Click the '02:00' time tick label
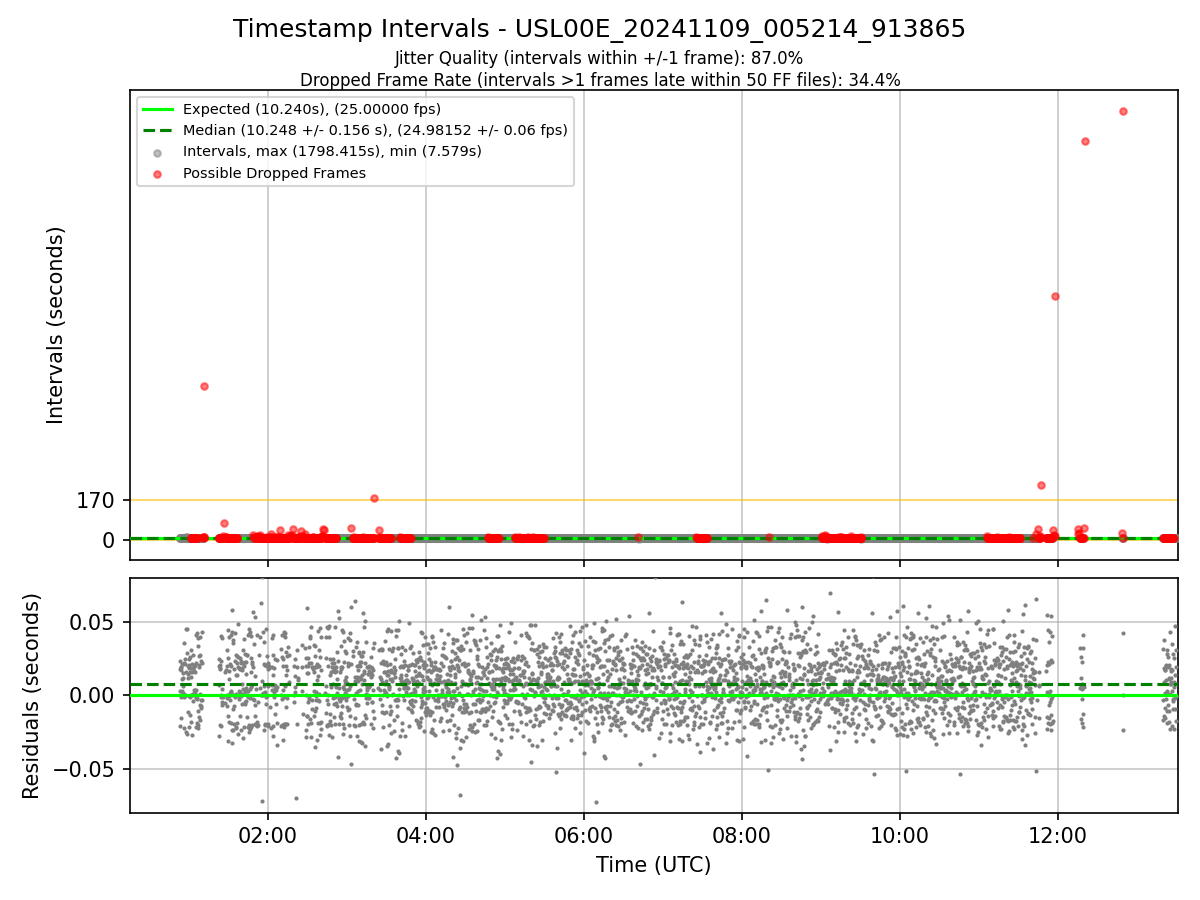This screenshot has height=900, width=1200. (268, 834)
